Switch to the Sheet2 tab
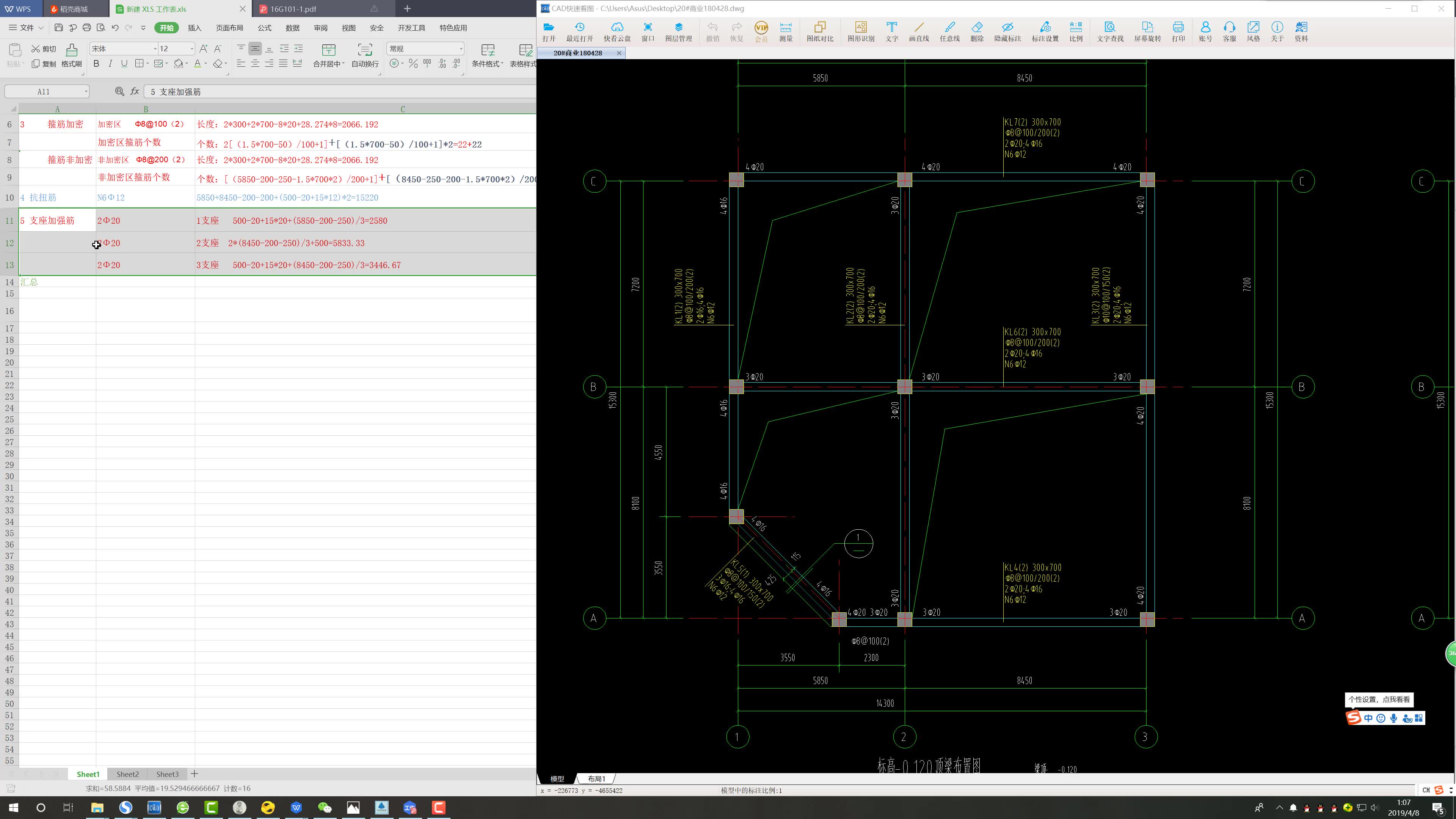The width and height of the screenshot is (1456, 819). pyautogui.click(x=127, y=774)
